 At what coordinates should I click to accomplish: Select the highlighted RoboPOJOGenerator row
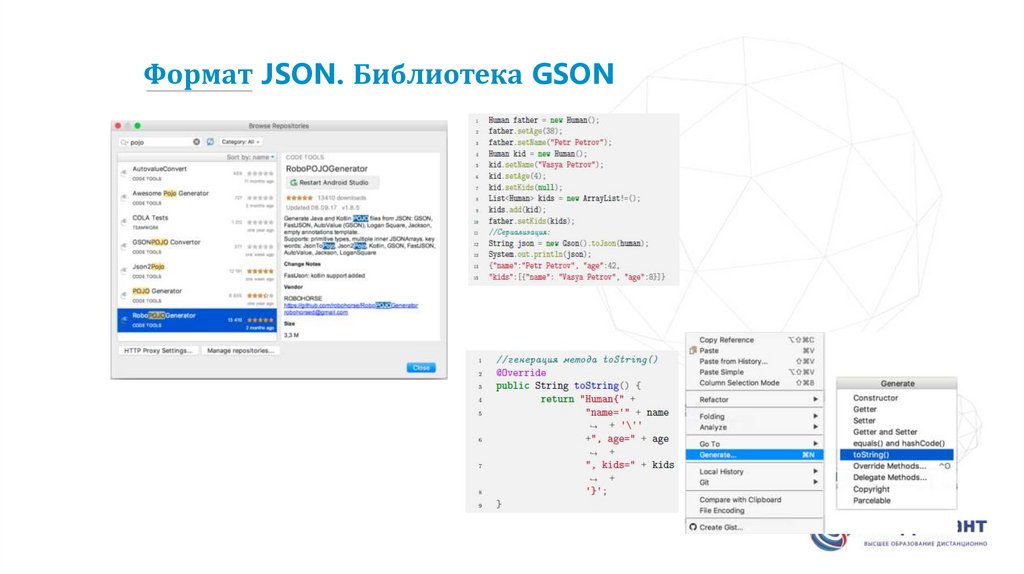[197, 320]
